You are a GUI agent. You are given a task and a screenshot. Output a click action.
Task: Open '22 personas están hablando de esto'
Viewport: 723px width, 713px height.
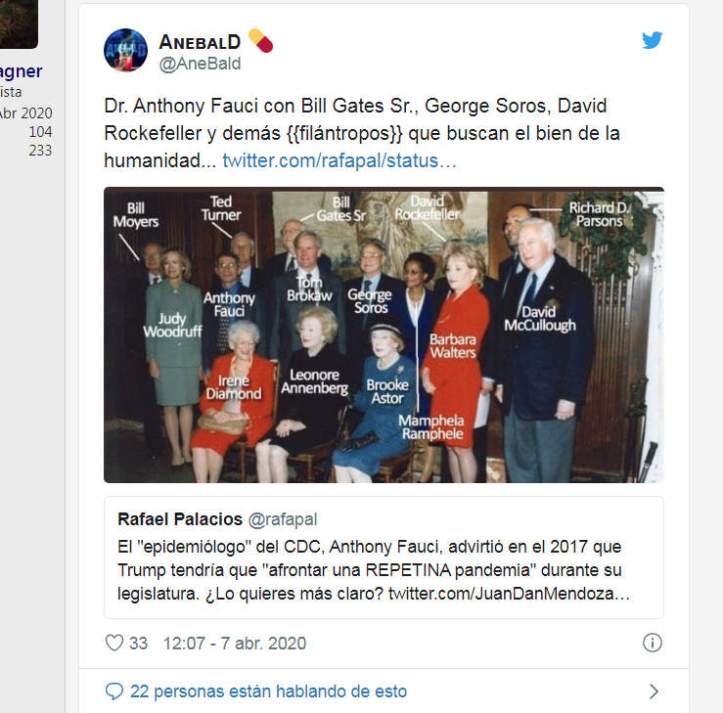click(x=268, y=691)
